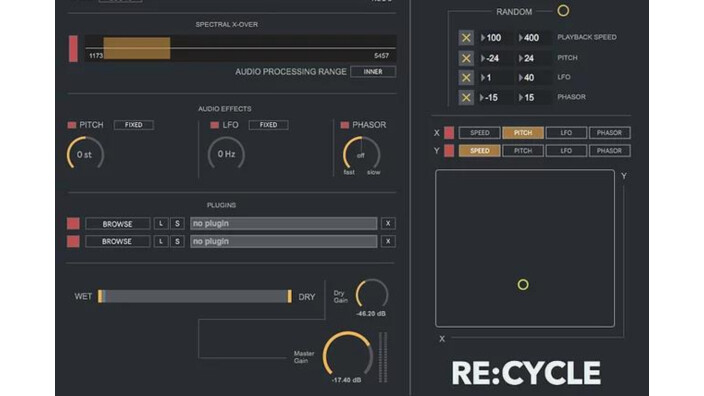Click the Pitch FIXED mode button

coord(134,125)
